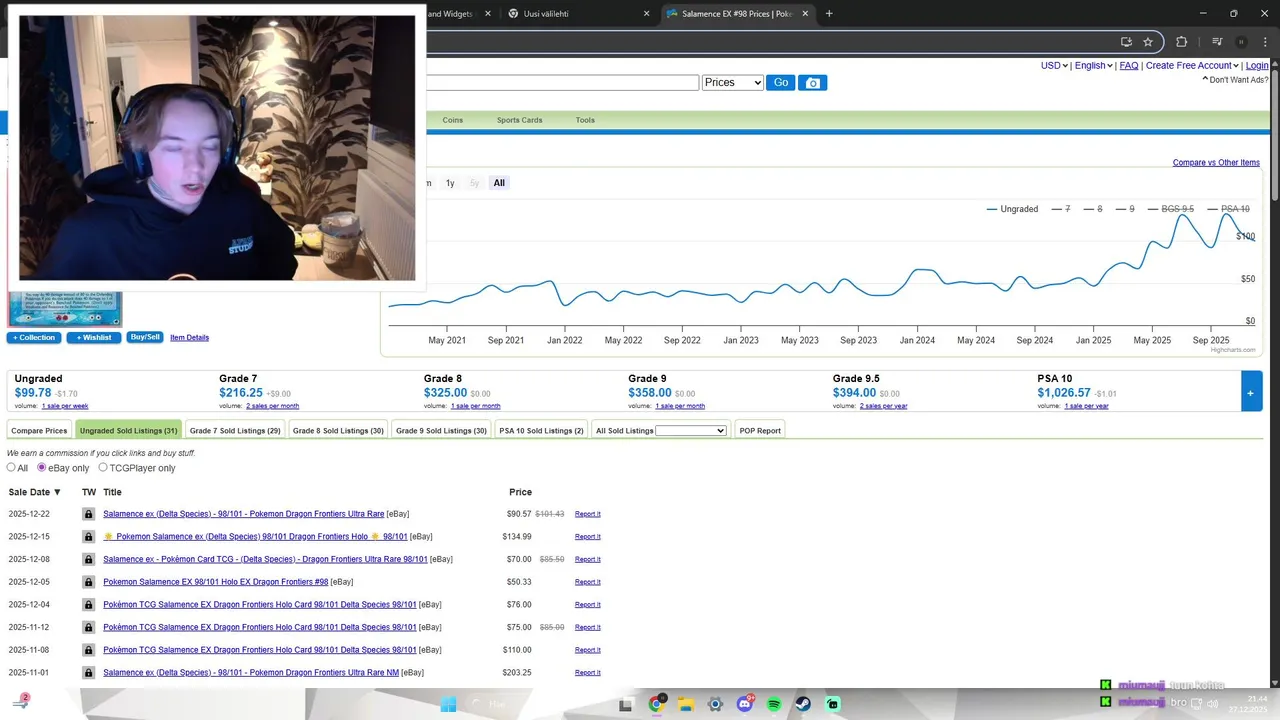1280x720 pixels.
Task: Click the blue plus expand prices button
Action: (1251, 391)
